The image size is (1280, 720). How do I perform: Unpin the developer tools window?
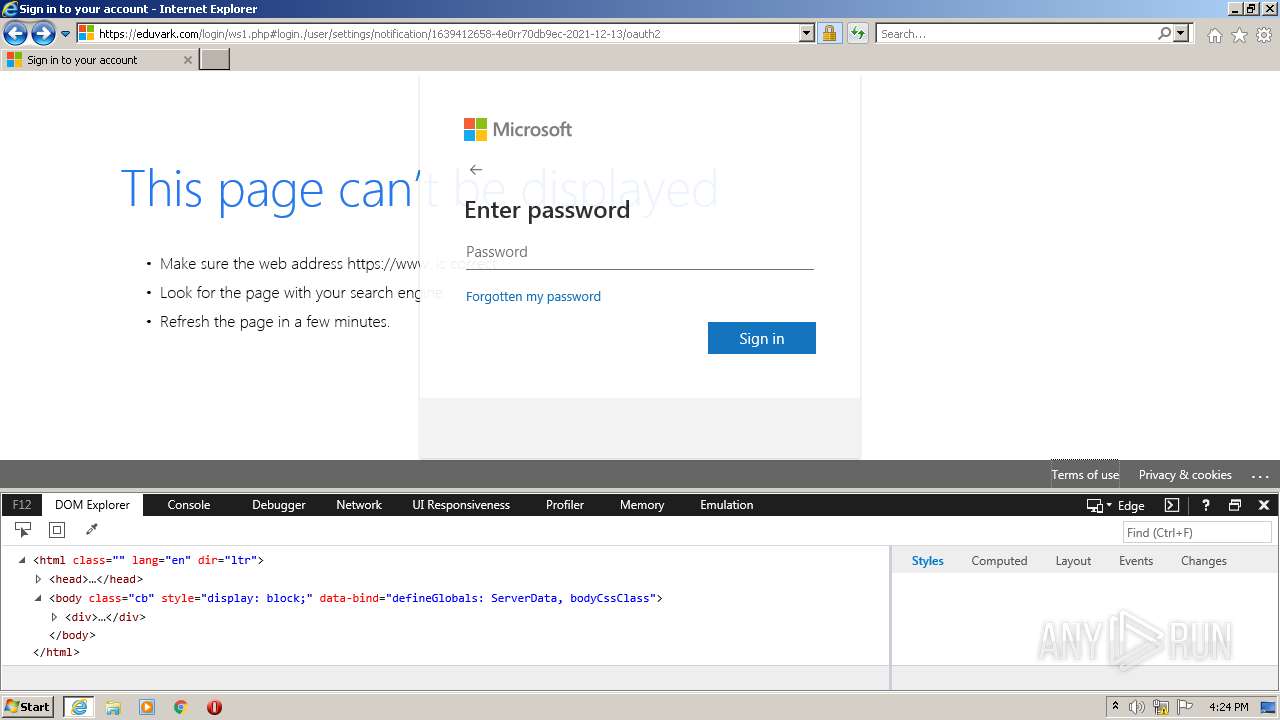1235,505
